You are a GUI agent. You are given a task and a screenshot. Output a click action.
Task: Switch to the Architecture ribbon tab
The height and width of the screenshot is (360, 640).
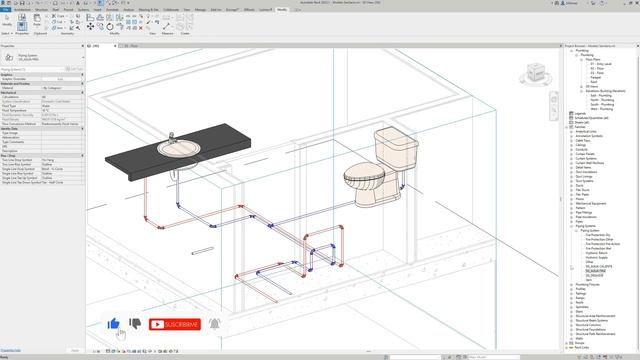pos(22,9)
